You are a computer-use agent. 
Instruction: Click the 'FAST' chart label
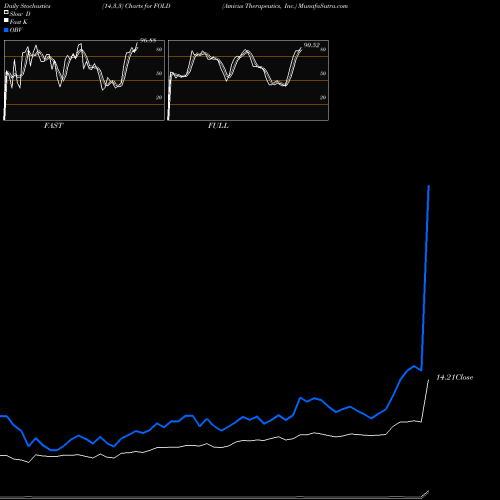coord(53,126)
